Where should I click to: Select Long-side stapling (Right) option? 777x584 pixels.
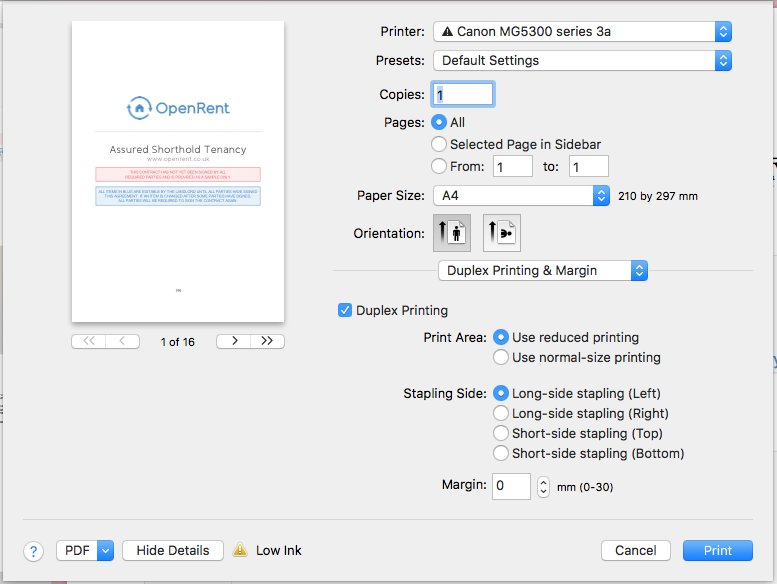tap(501, 413)
